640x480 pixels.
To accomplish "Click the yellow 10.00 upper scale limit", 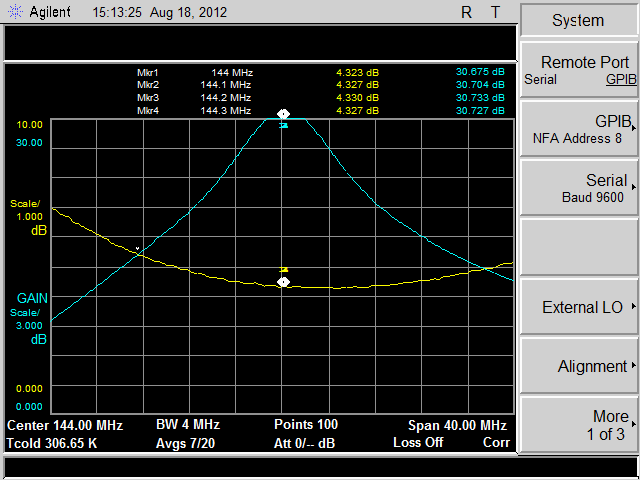I will [29, 124].
